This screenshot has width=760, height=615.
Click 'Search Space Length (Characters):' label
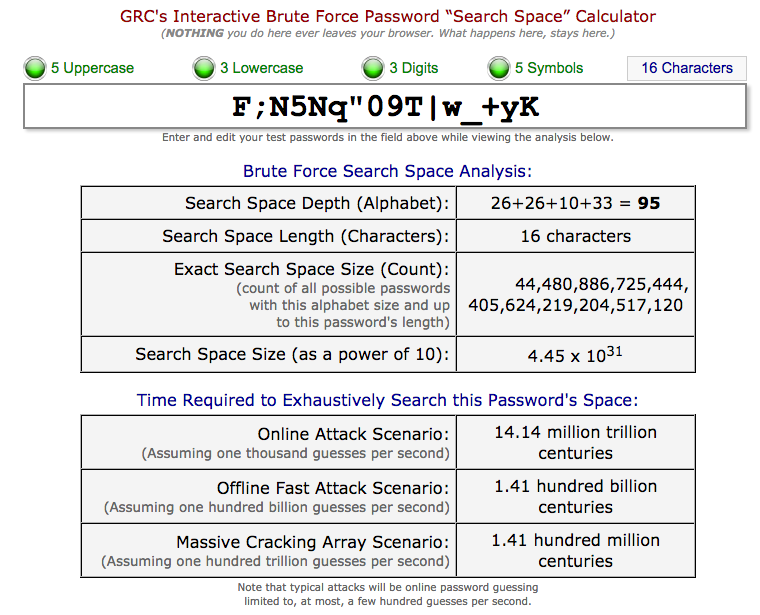click(306, 236)
